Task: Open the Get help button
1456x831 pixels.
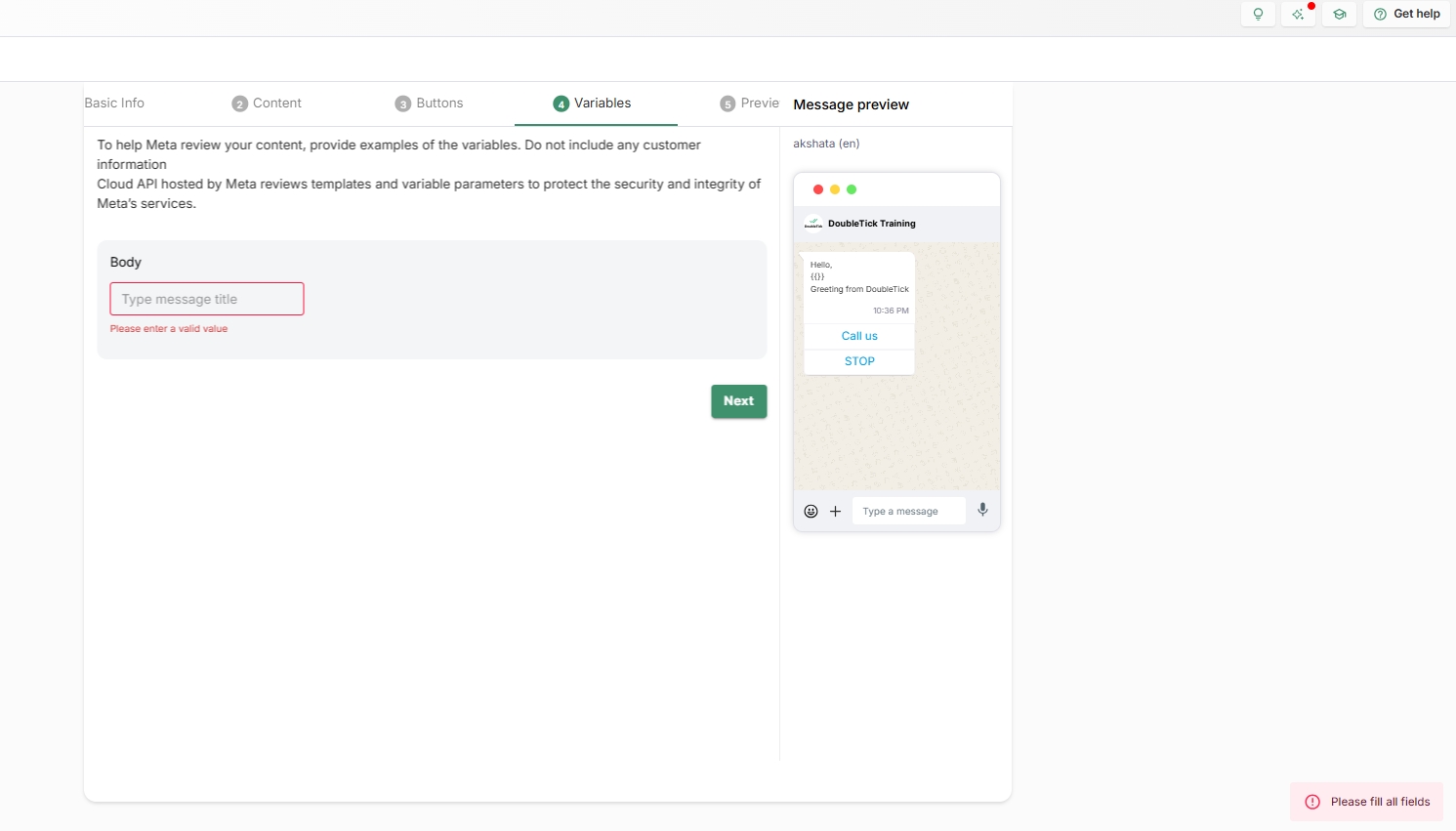Action: (1406, 14)
